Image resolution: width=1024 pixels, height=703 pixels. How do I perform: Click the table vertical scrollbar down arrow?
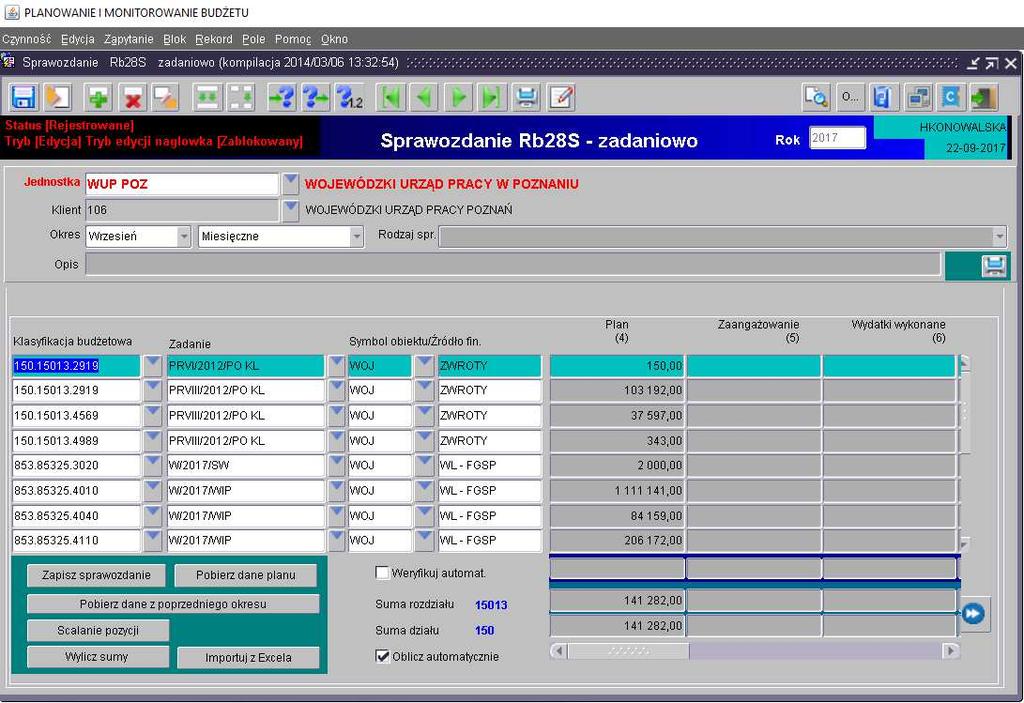tap(964, 543)
